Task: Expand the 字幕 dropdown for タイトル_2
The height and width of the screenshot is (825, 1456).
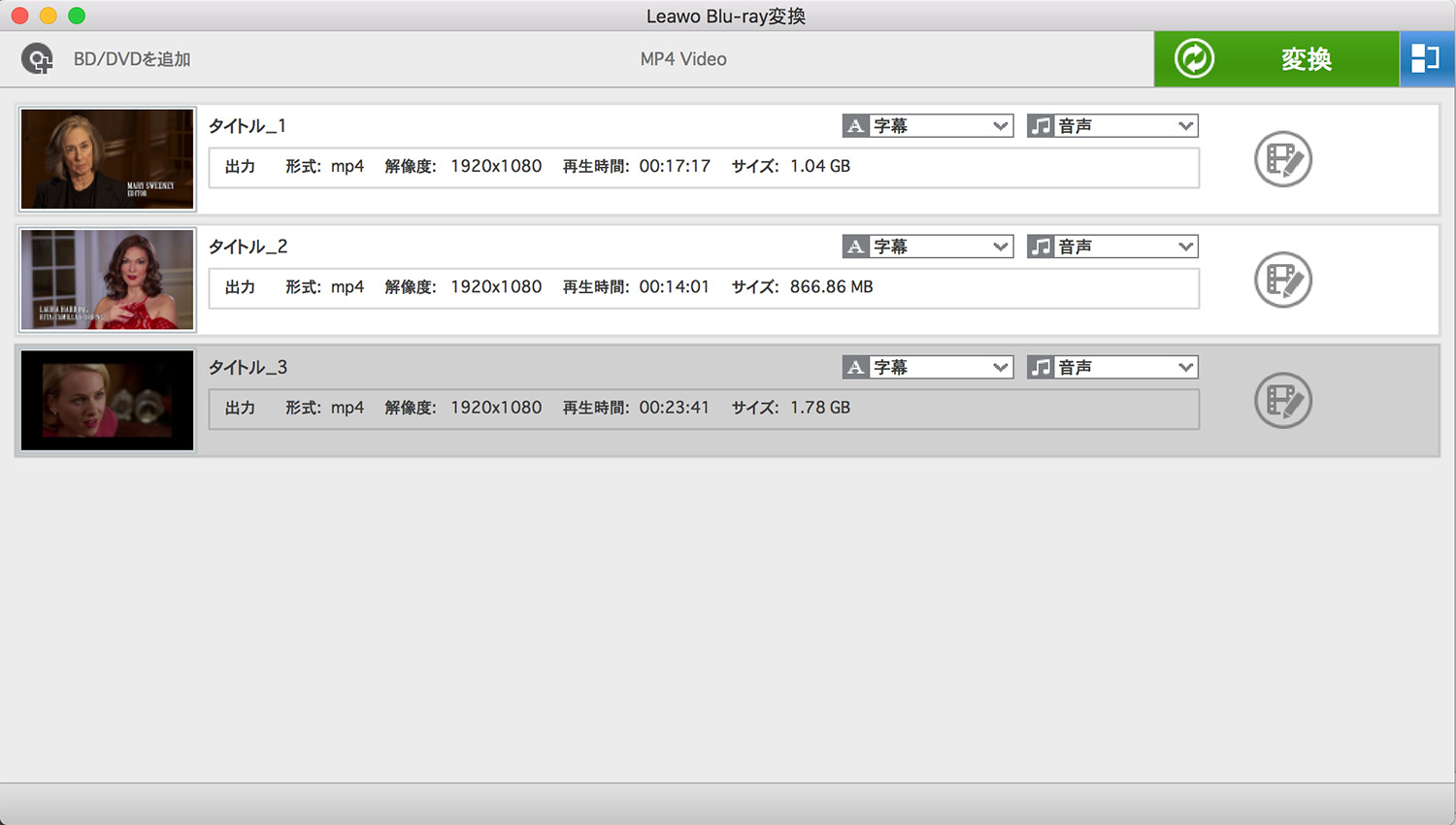Action: [x=1000, y=247]
